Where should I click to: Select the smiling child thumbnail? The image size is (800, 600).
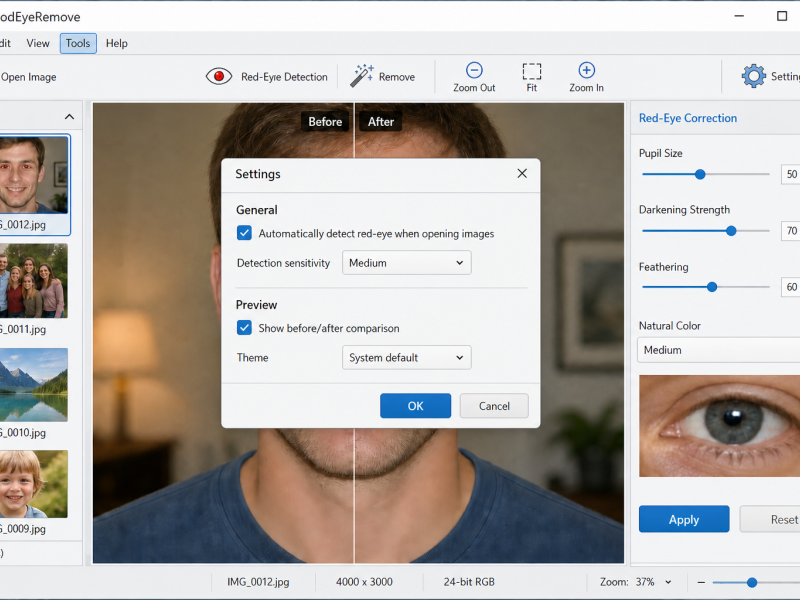[x=33, y=484]
